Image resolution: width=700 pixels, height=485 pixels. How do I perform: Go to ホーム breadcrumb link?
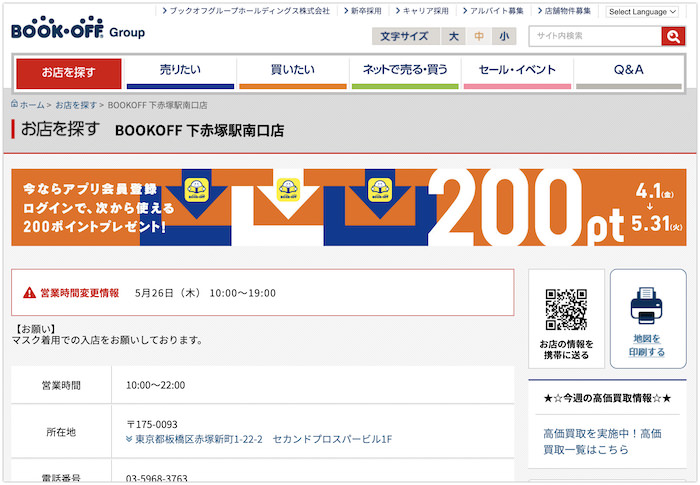(32, 105)
